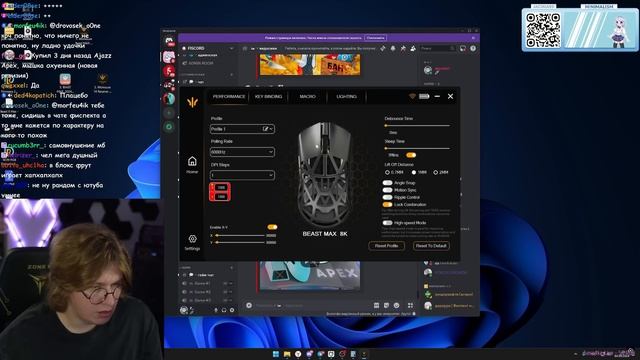Screen dimensions: 640x360
Task: Select the 0.7MM lift off distance
Action: (x=387, y=172)
